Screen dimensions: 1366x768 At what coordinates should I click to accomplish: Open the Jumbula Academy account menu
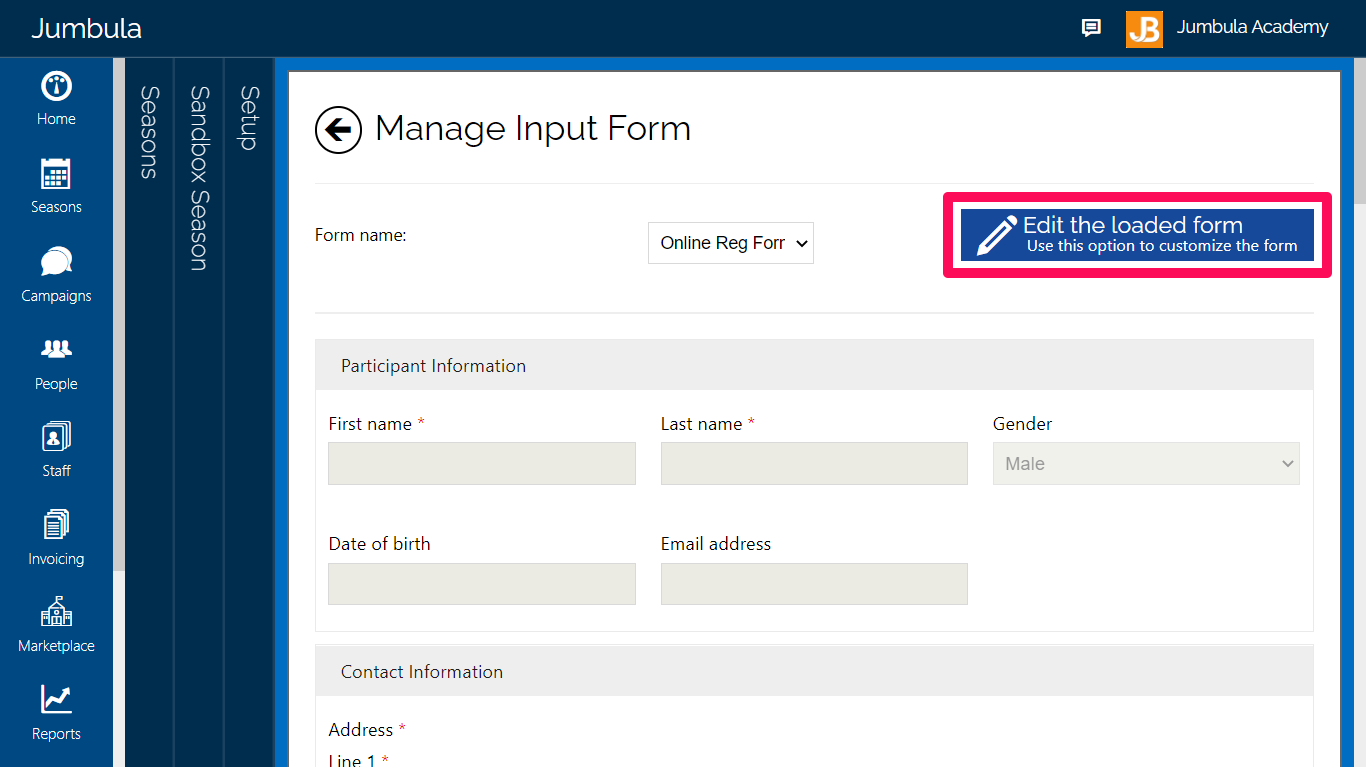pyautogui.click(x=1252, y=27)
